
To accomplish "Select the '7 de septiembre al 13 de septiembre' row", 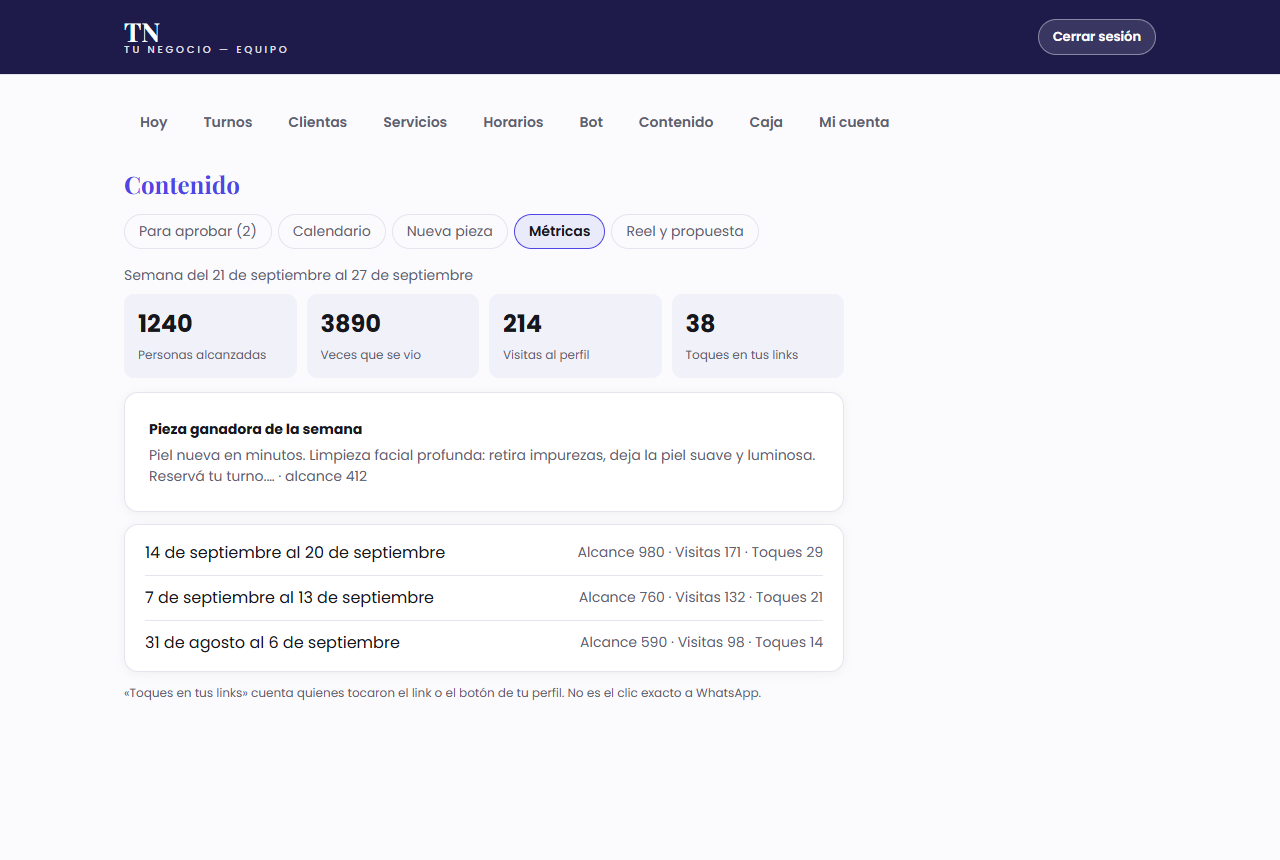I will tap(484, 598).
